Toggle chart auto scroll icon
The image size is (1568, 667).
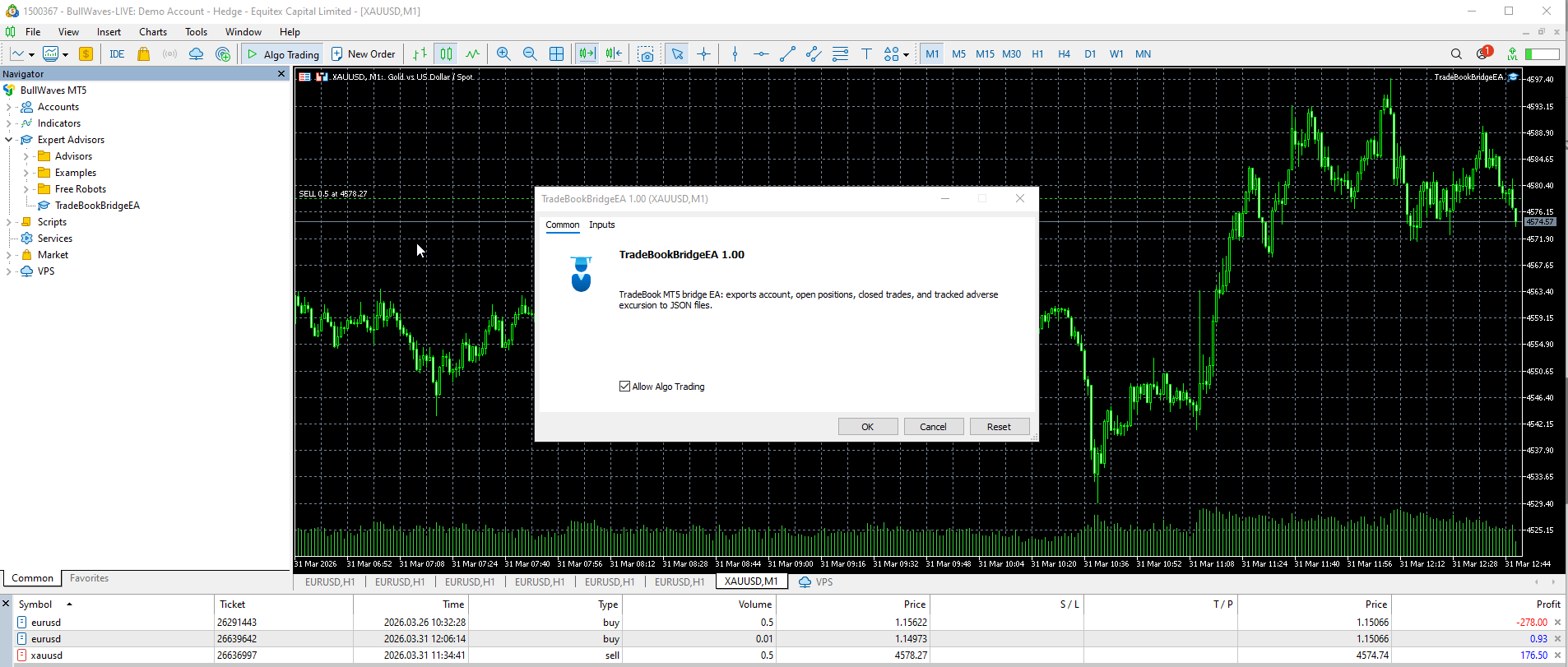(587, 54)
